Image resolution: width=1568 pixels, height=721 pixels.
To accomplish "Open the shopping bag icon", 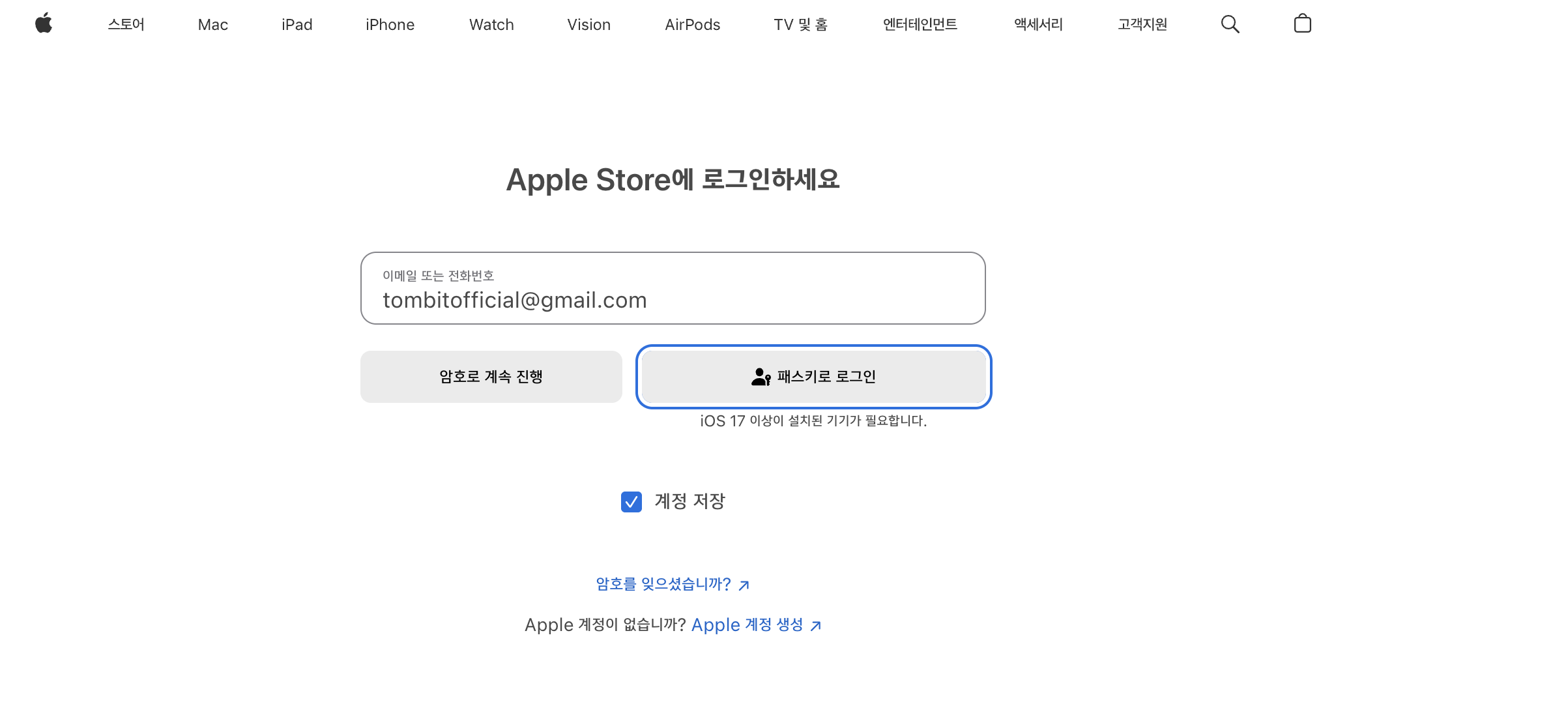I will pos(1302,24).
